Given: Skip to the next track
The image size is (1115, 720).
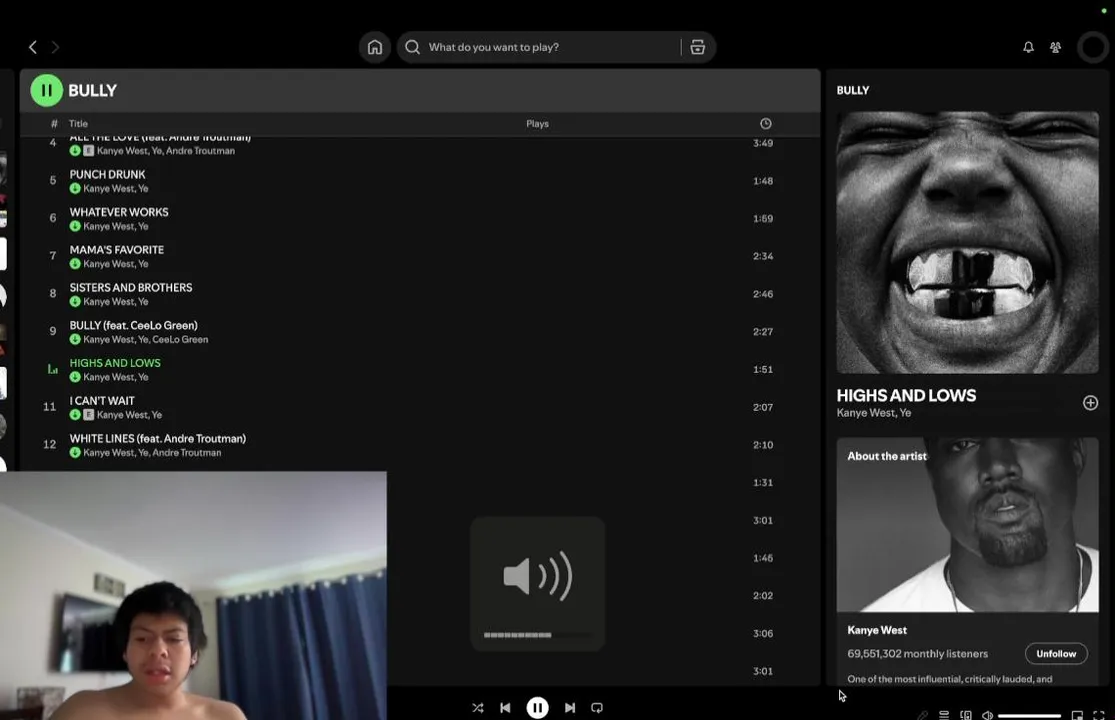Looking at the screenshot, I should 570,708.
